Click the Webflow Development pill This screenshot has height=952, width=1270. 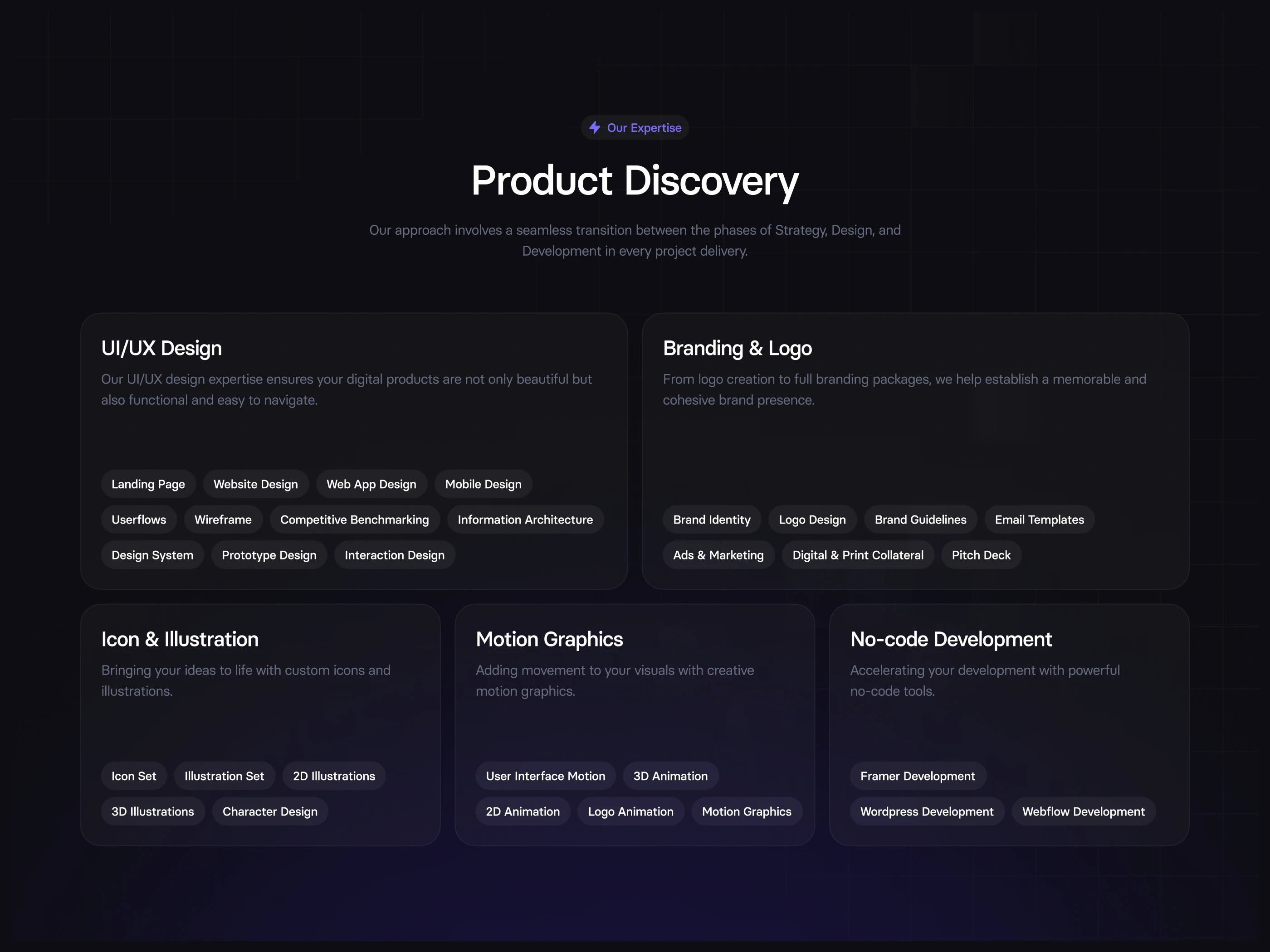1083,811
